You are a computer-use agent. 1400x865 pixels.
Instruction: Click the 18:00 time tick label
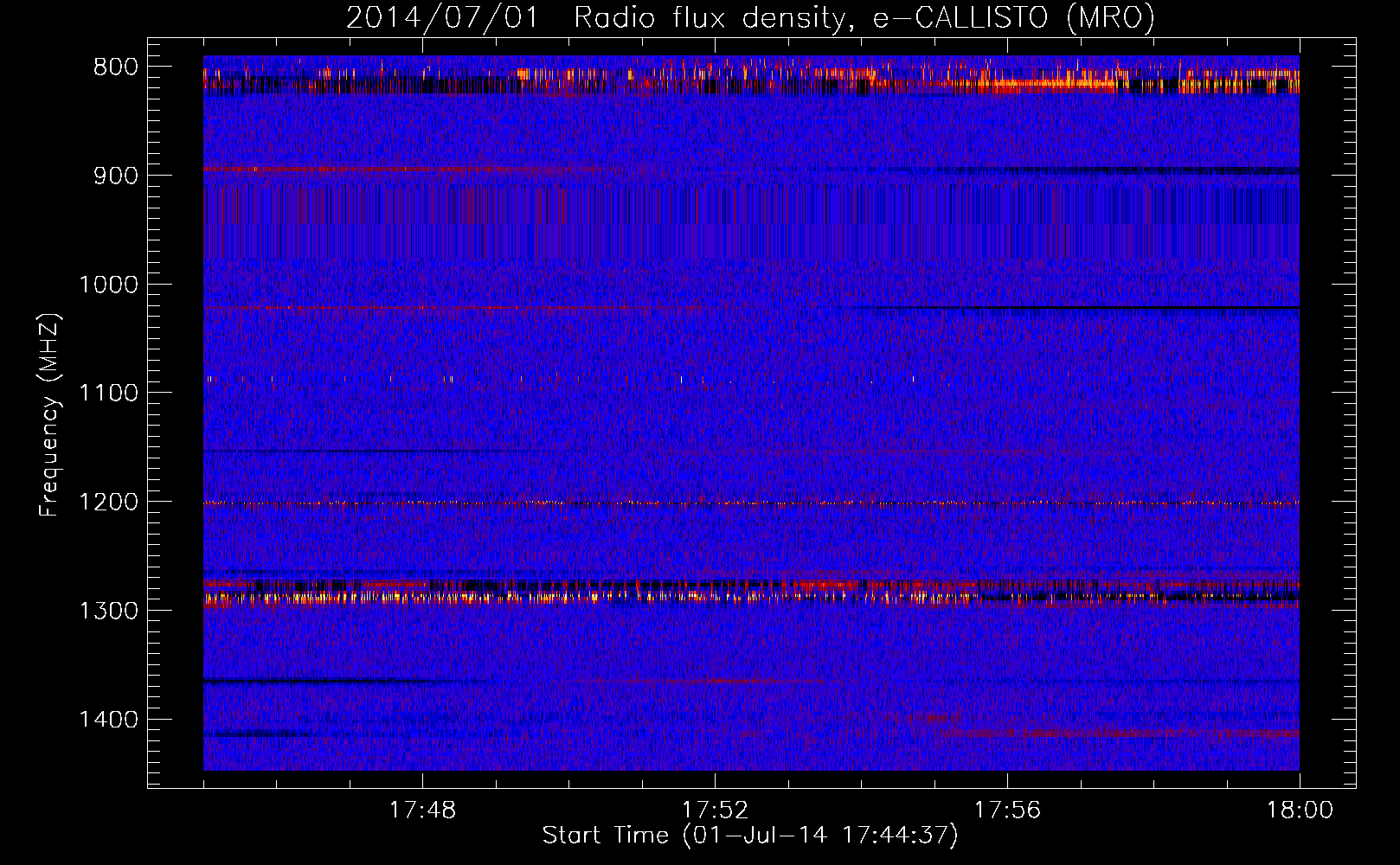[x=1300, y=811]
